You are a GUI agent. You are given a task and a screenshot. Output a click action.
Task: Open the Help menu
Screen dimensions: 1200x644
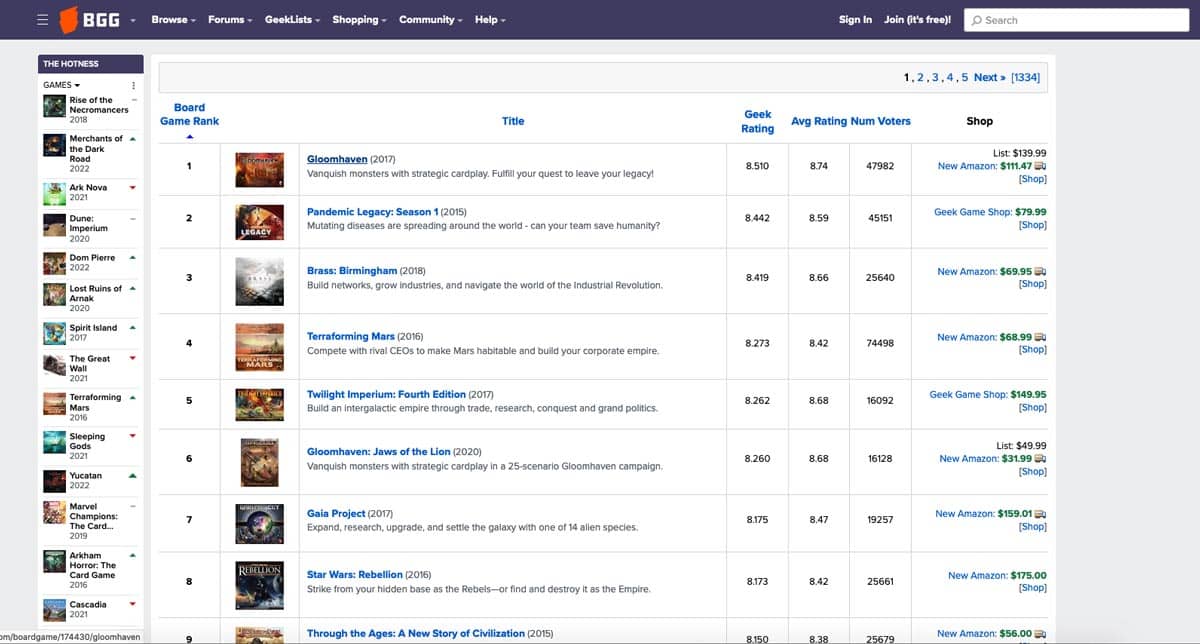point(490,20)
